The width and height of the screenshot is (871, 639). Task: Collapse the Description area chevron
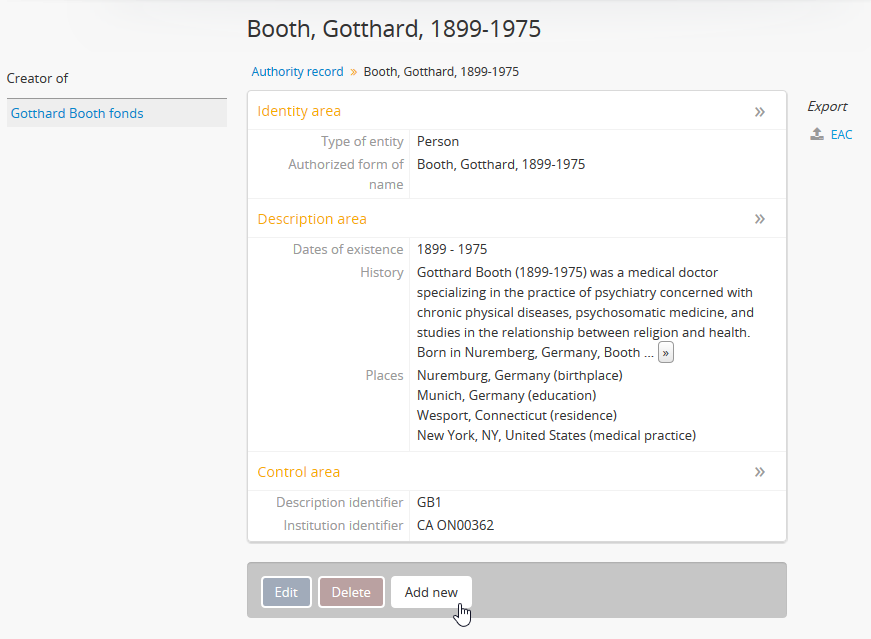click(x=759, y=219)
